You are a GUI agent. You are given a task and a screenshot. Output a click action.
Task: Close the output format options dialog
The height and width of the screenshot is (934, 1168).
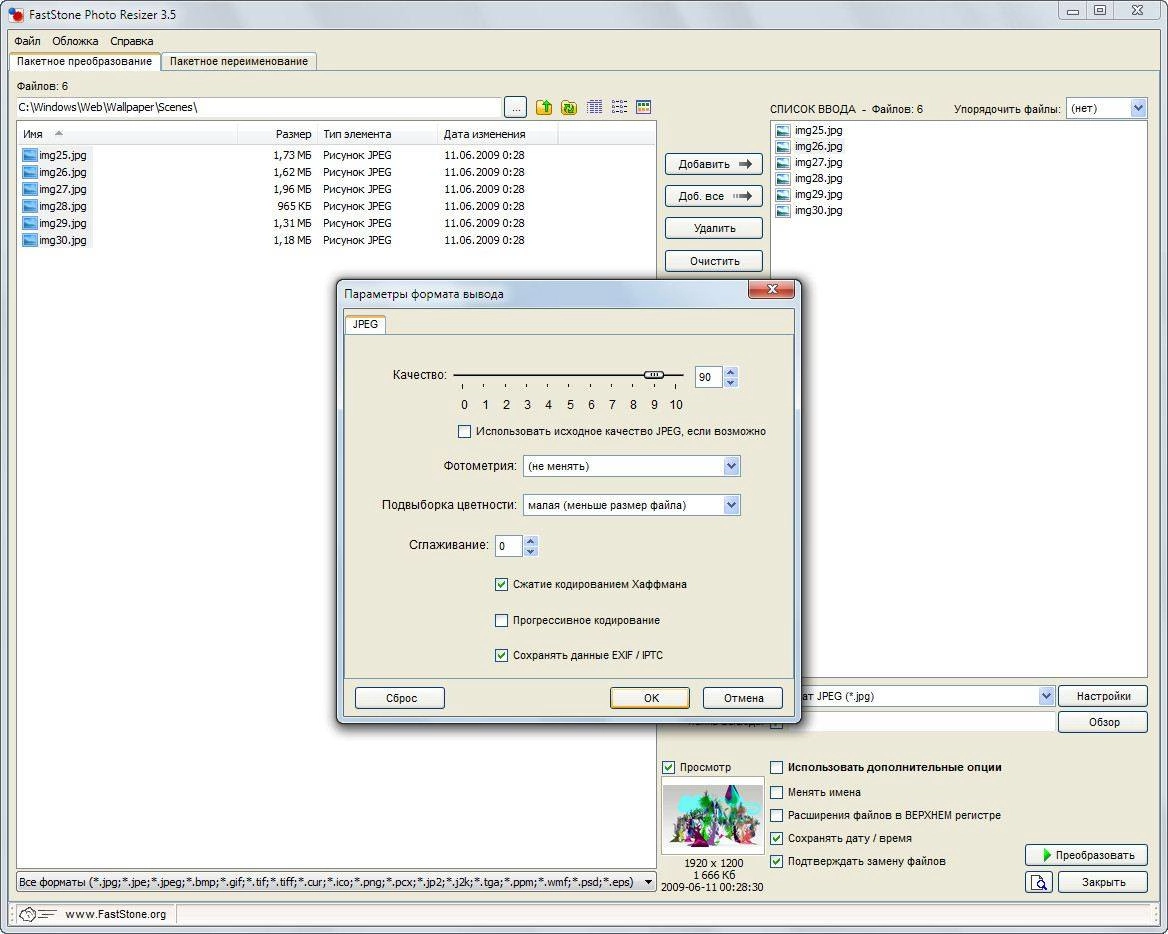coord(772,289)
